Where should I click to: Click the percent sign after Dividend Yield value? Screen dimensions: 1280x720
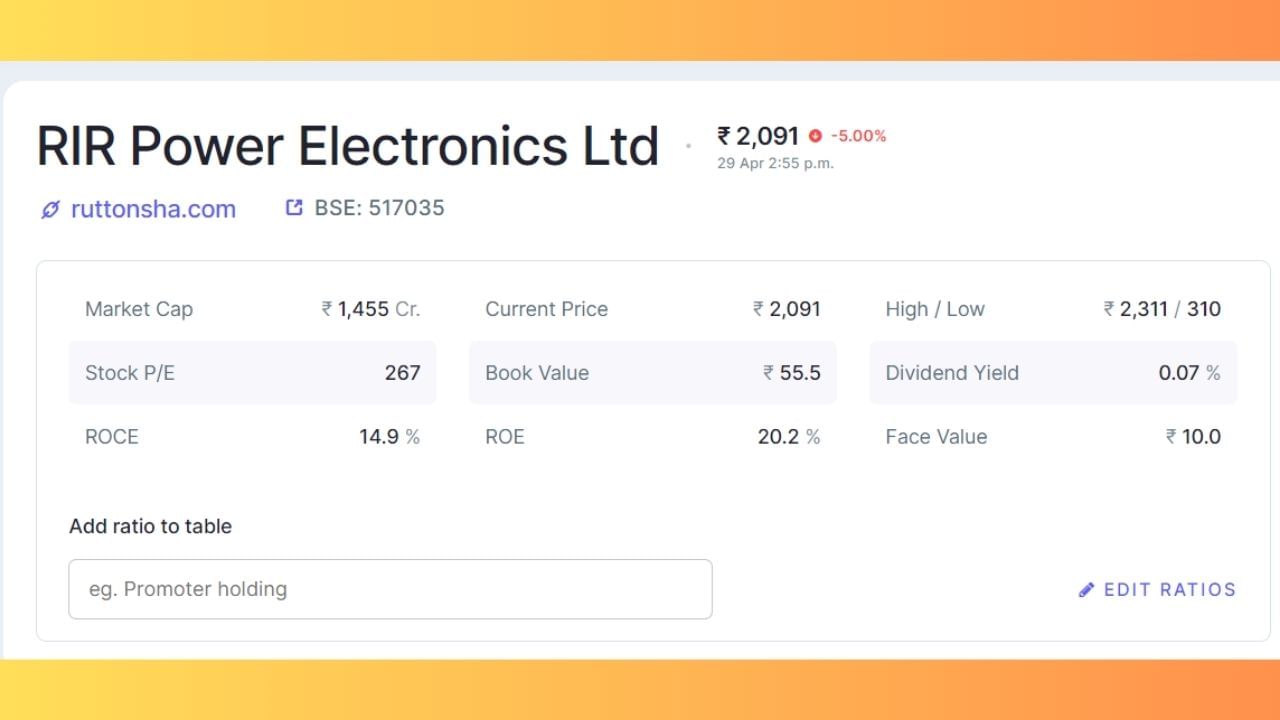click(x=1213, y=373)
